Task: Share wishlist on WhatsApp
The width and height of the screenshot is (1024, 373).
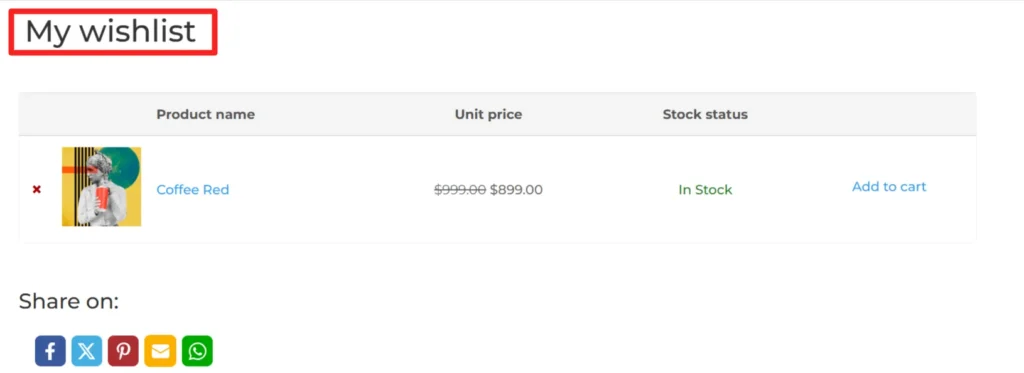Action: point(197,351)
